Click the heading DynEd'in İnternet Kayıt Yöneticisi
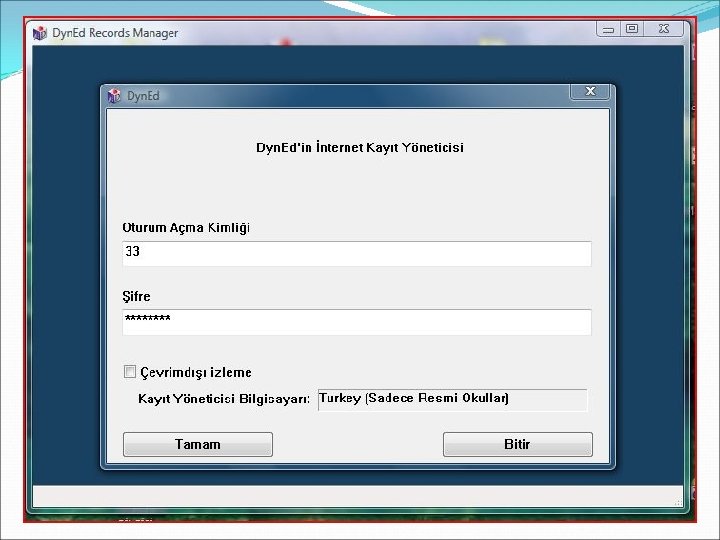The image size is (720, 540). 360,147
